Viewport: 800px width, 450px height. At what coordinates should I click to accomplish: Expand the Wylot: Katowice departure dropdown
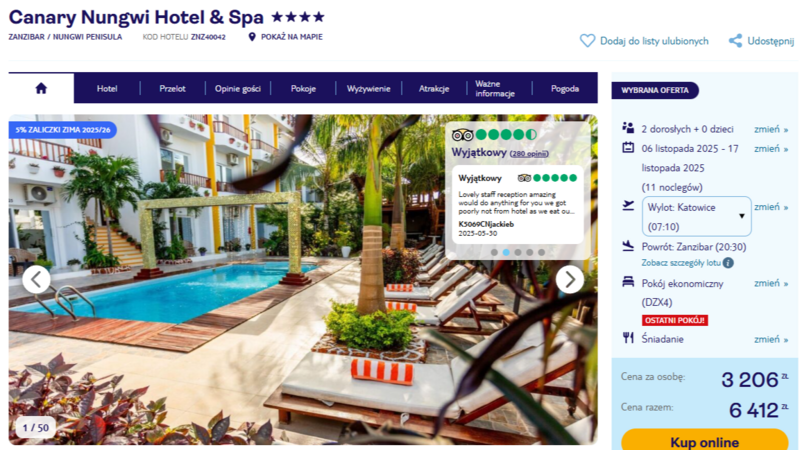tap(696, 216)
